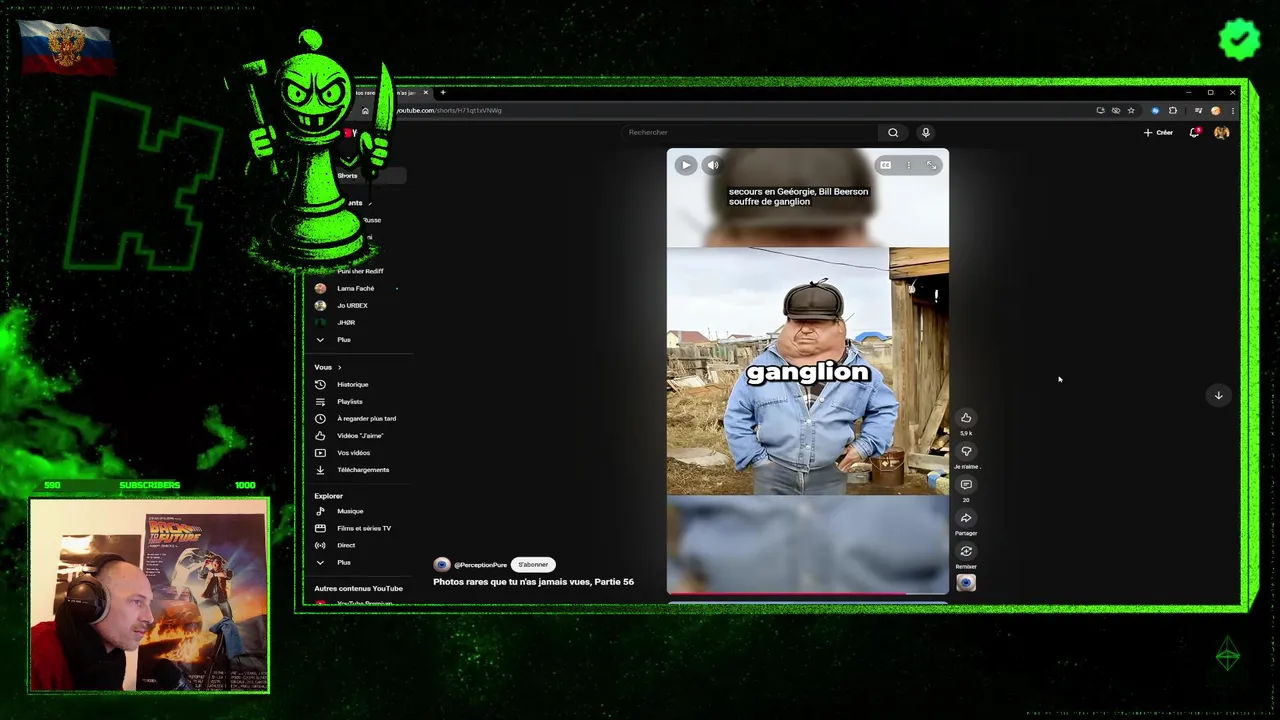Click the search magnifier button
Viewport: 1280px width, 720px height.
893,132
